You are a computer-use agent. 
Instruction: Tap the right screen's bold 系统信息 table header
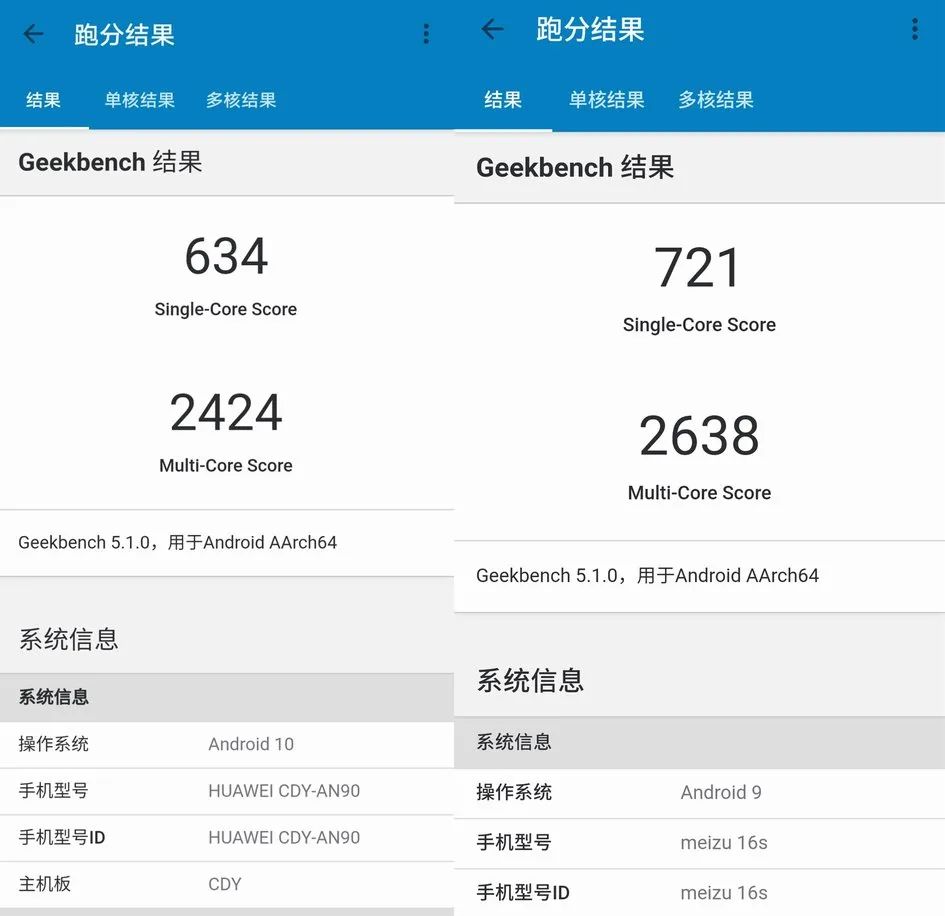pos(514,742)
